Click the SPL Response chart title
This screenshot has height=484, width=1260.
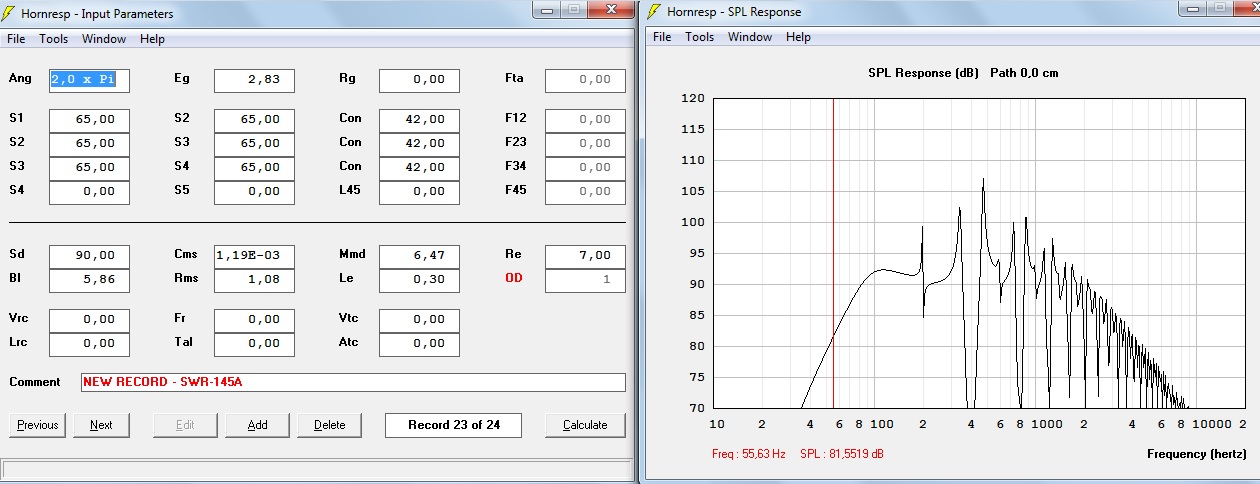(965, 73)
